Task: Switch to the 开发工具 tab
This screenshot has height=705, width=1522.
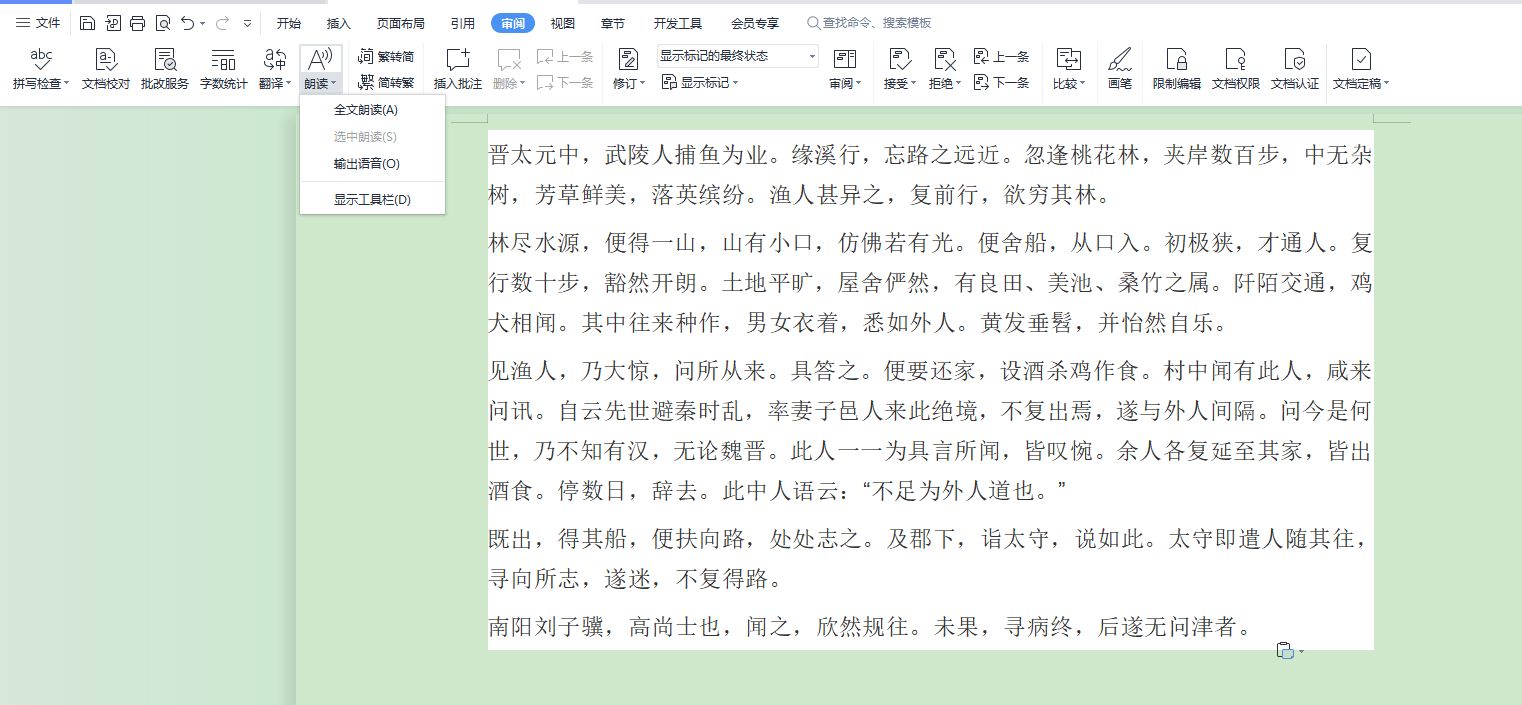Action: pos(677,23)
